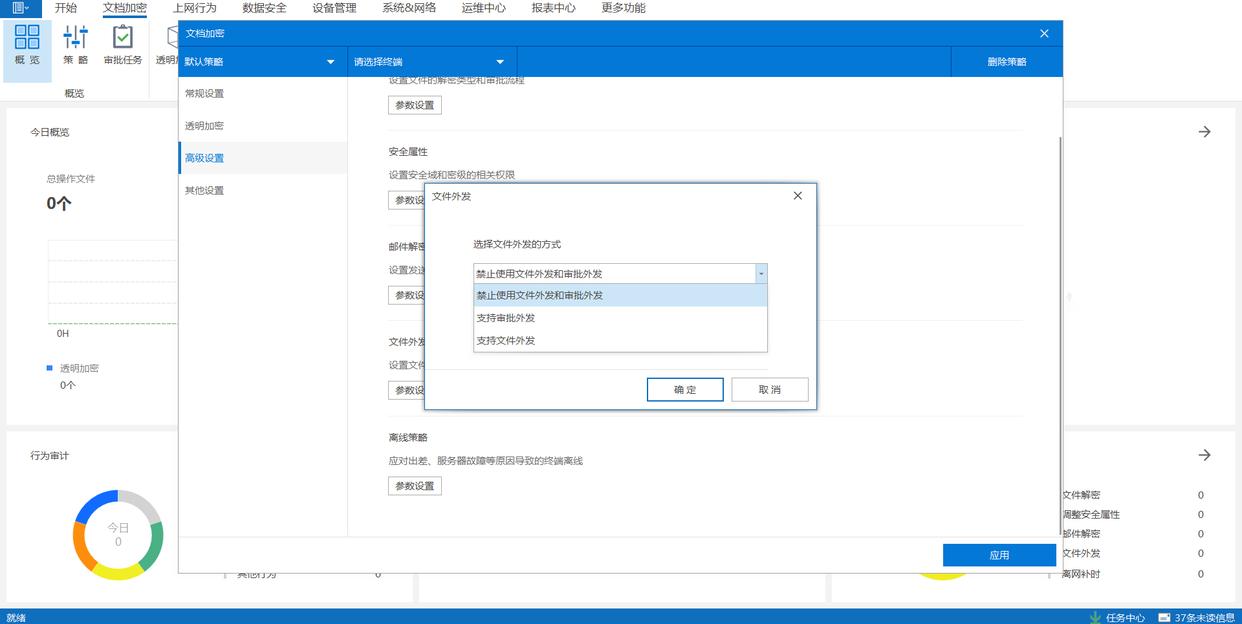This screenshot has width=1242, height=624.
Task: Click the arrow icon in lower right panel
Action: coord(1204,455)
